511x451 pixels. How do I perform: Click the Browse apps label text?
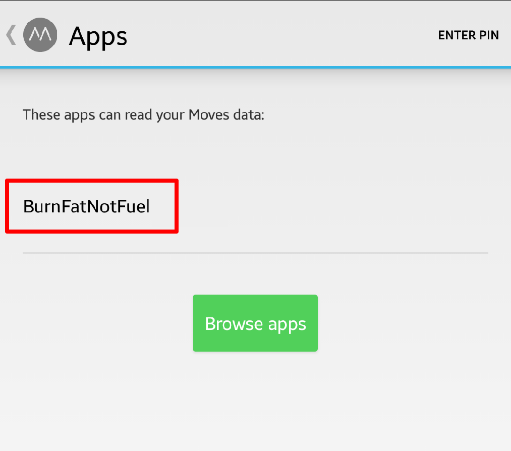pos(255,324)
